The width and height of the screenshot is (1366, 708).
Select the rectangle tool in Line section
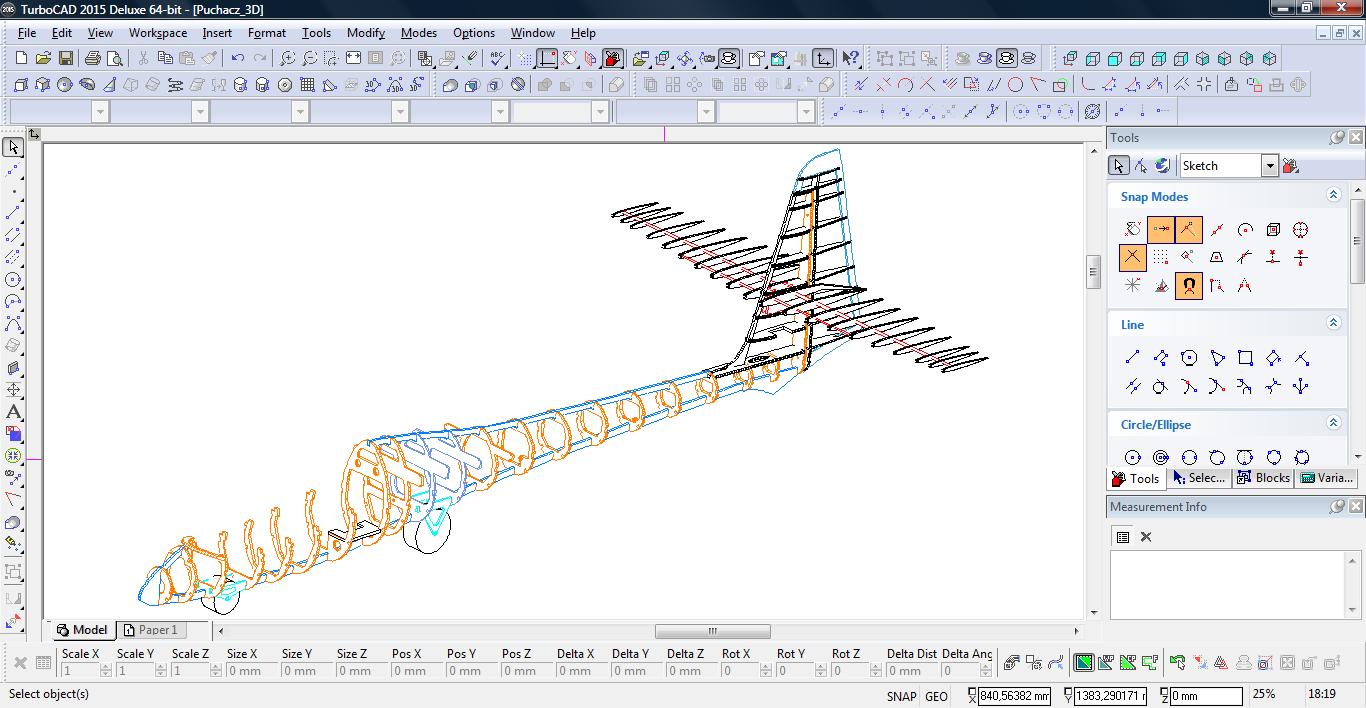[x=1245, y=358]
